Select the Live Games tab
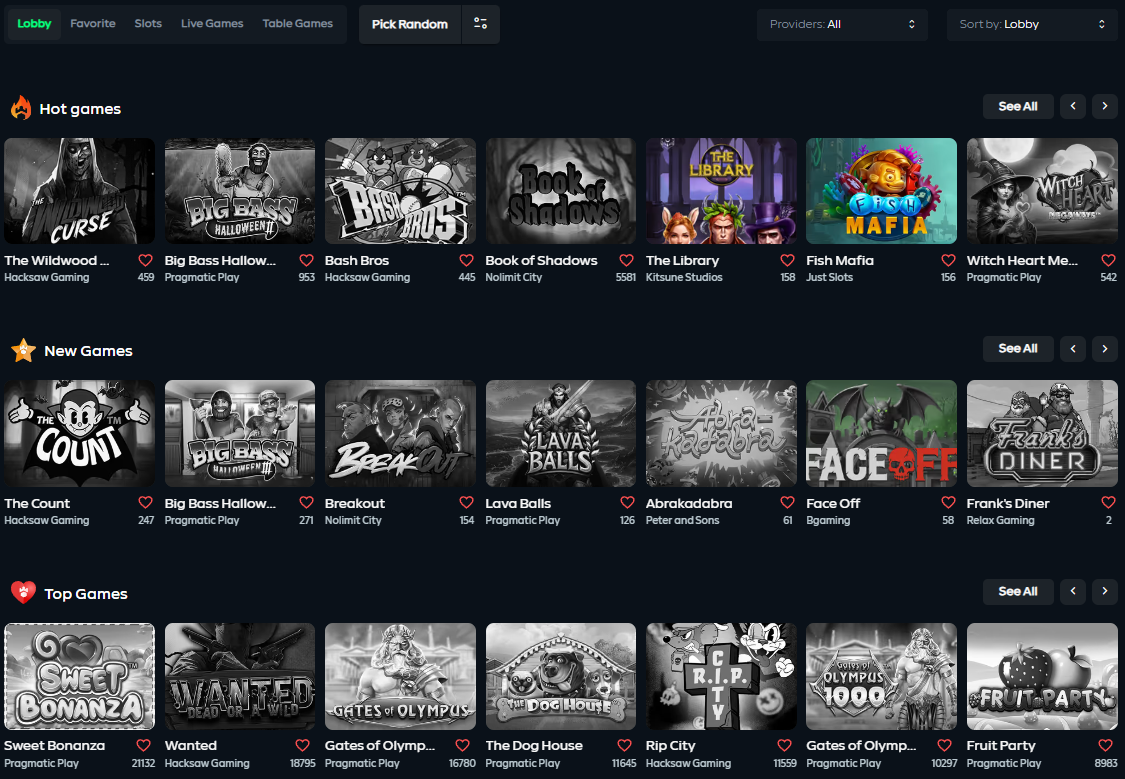This screenshot has width=1125, height=779. click(212, 24)
